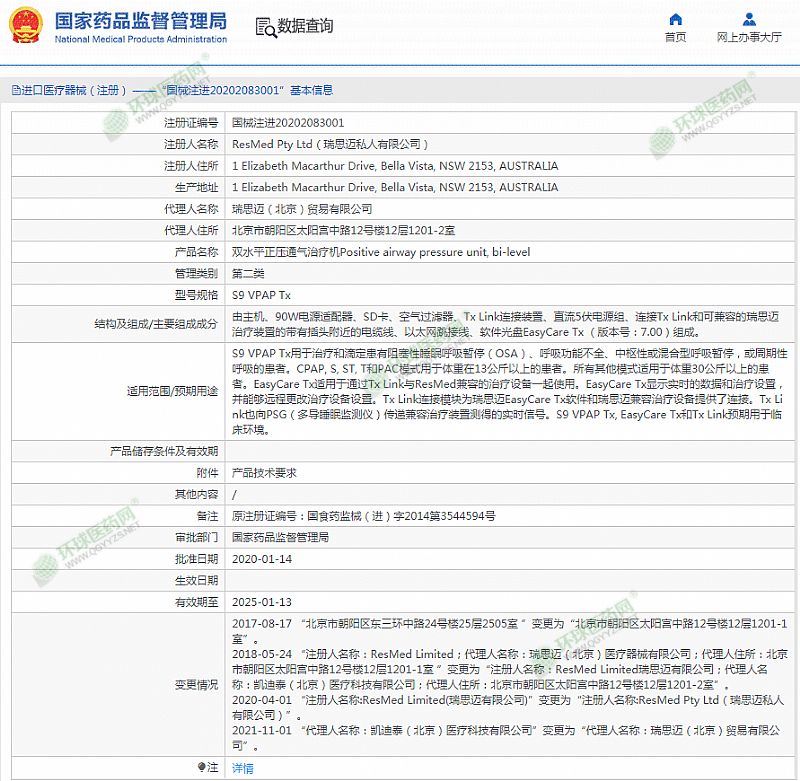Click National Medical Products Administration subtitle
The height and width of the screenshot is (781, 800).
point(139,40)
